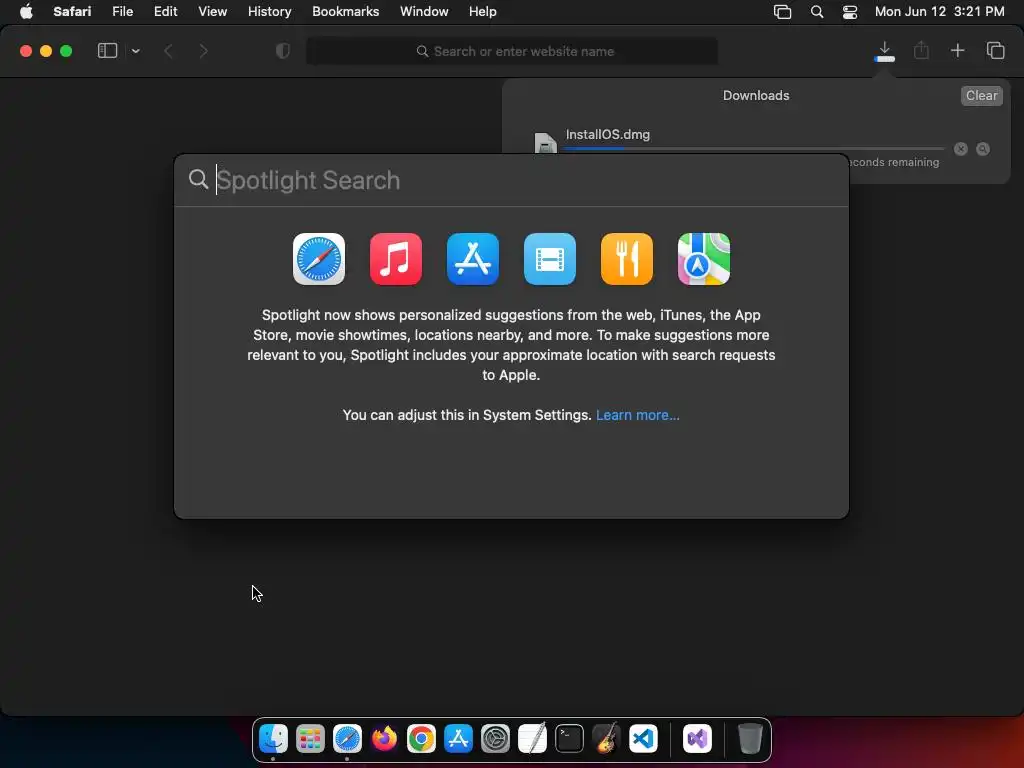
Task: Open Launchpad from the Dock
Action: pyautogui.click(x=310, y=739)
